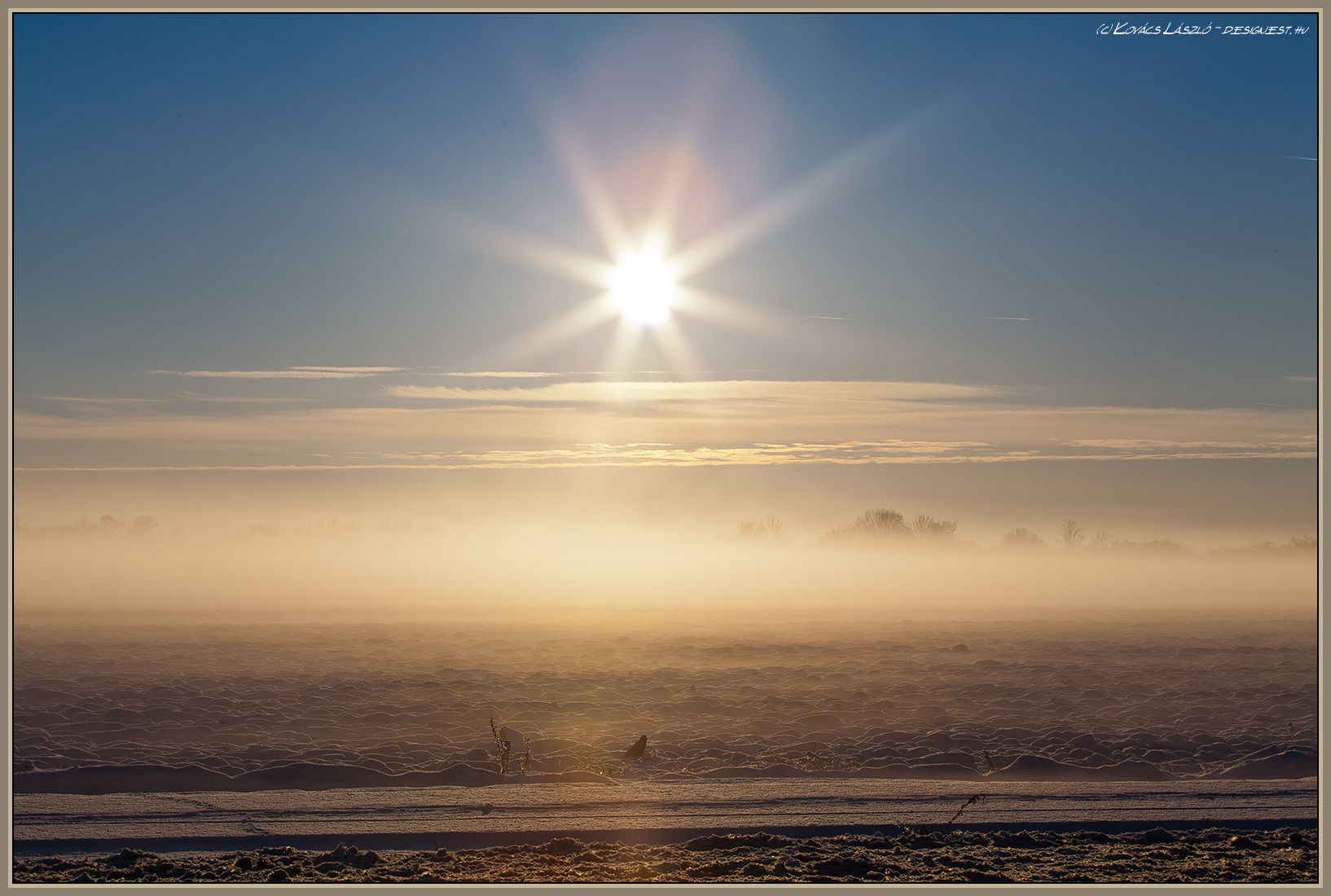The width and height of the screenshot is (1331, 896).
Task: Click the bright center of the sun
Action: tap(644, 287)
